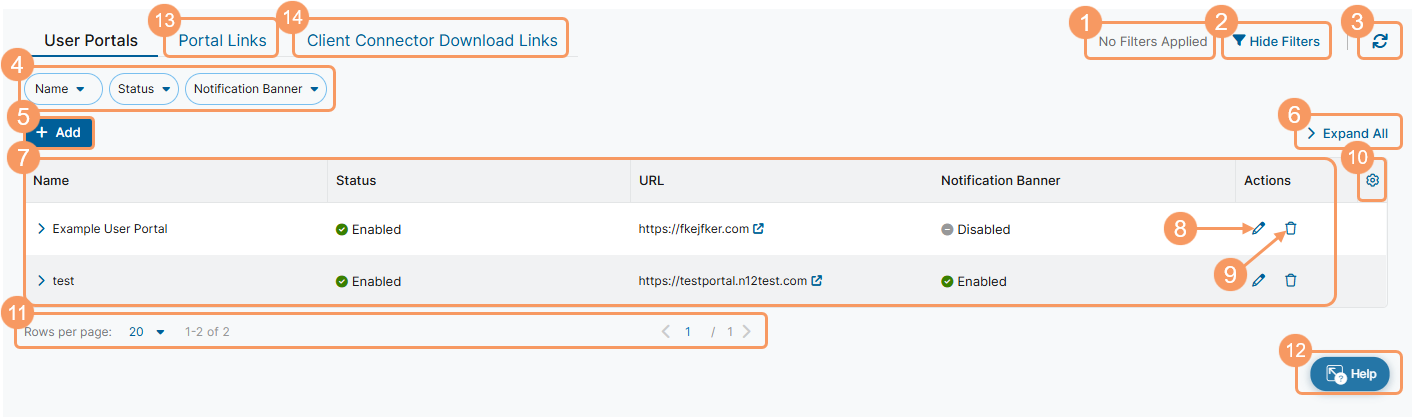
Task: Open external link for fkejfker.com URL
Action: [758, 228]
